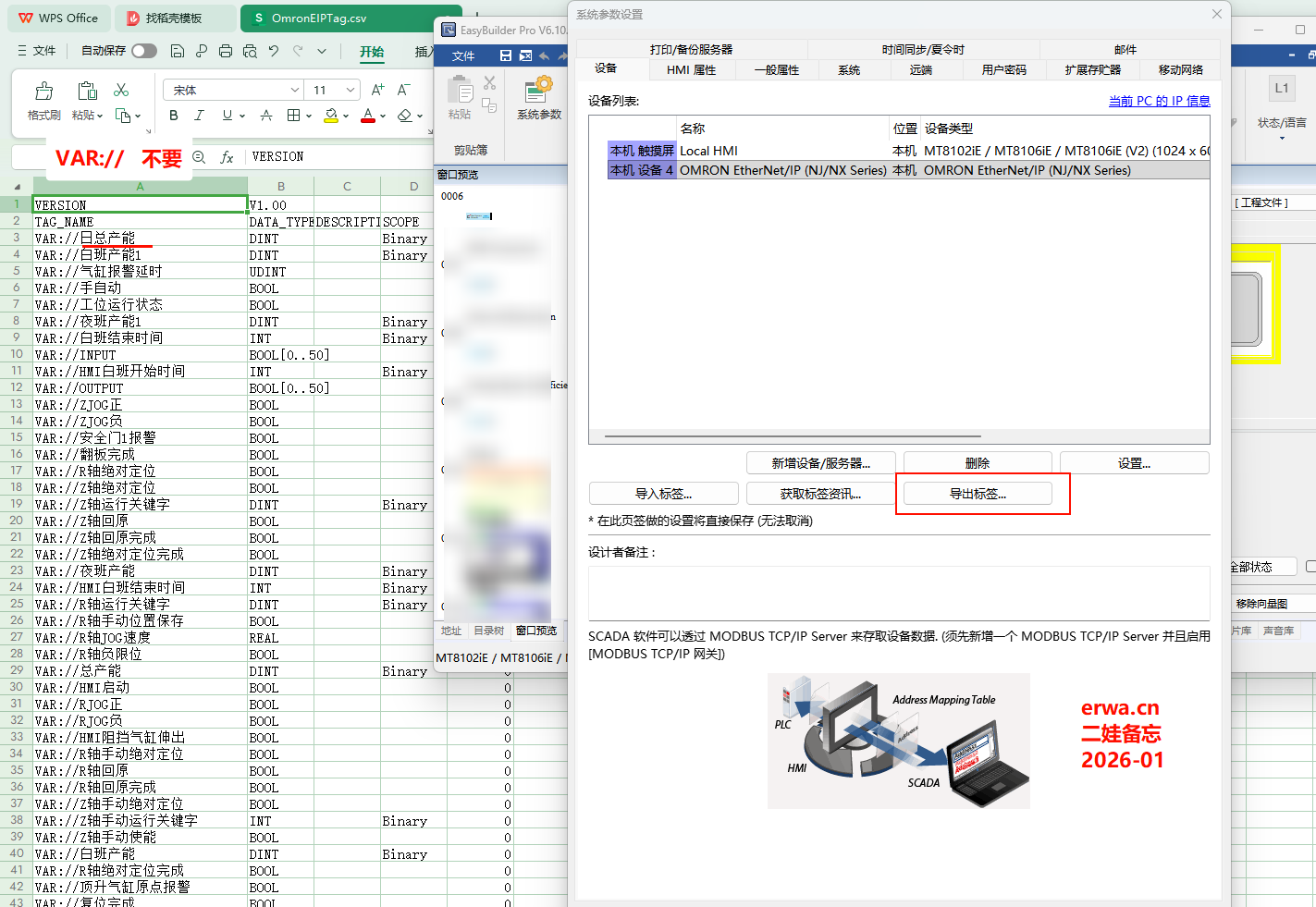The height and width of the screenshot is (907, 1316).
Task: Click the Format Painter (格式刷) brush icon in WPS
Action: coord(43,91)
